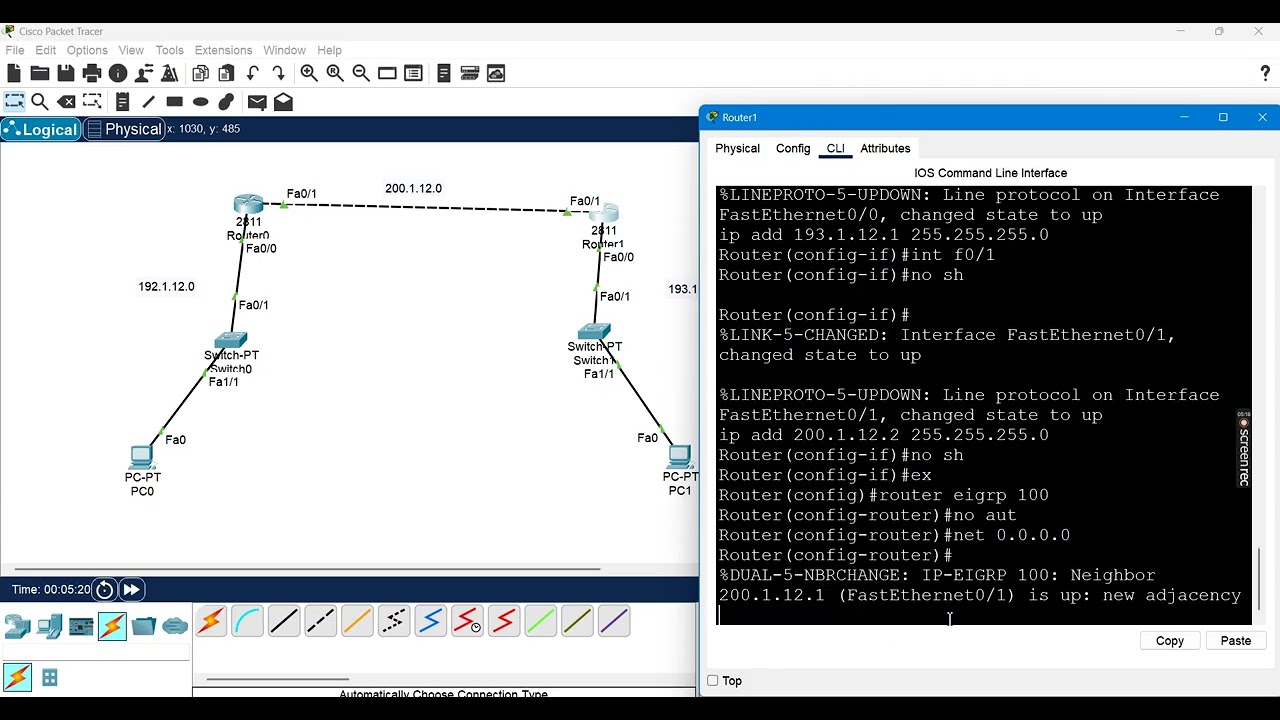Pick the copper cross-over dashed cable
This screenshot has height=720, width=1280.
tap(320, 621)
